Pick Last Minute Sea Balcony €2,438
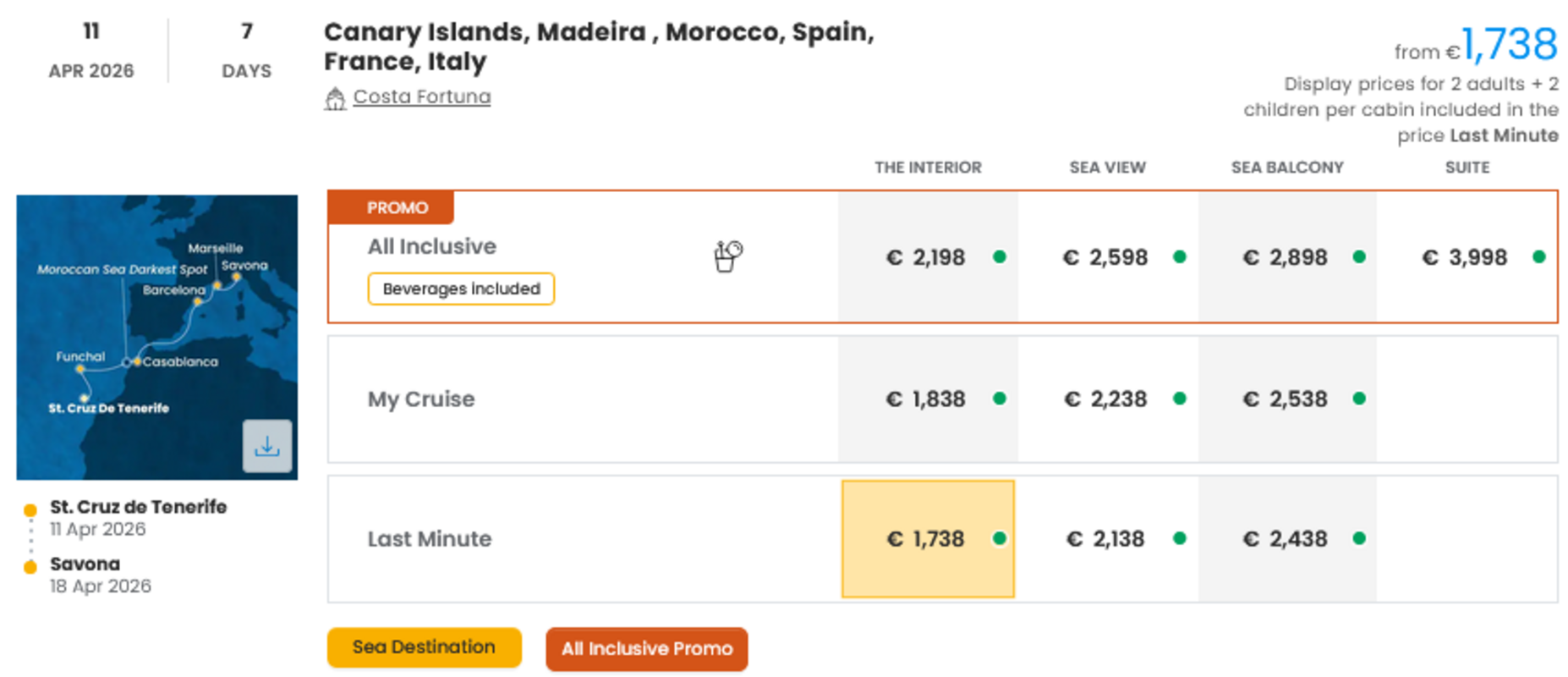The image size is (1568, 677). 1286,539
